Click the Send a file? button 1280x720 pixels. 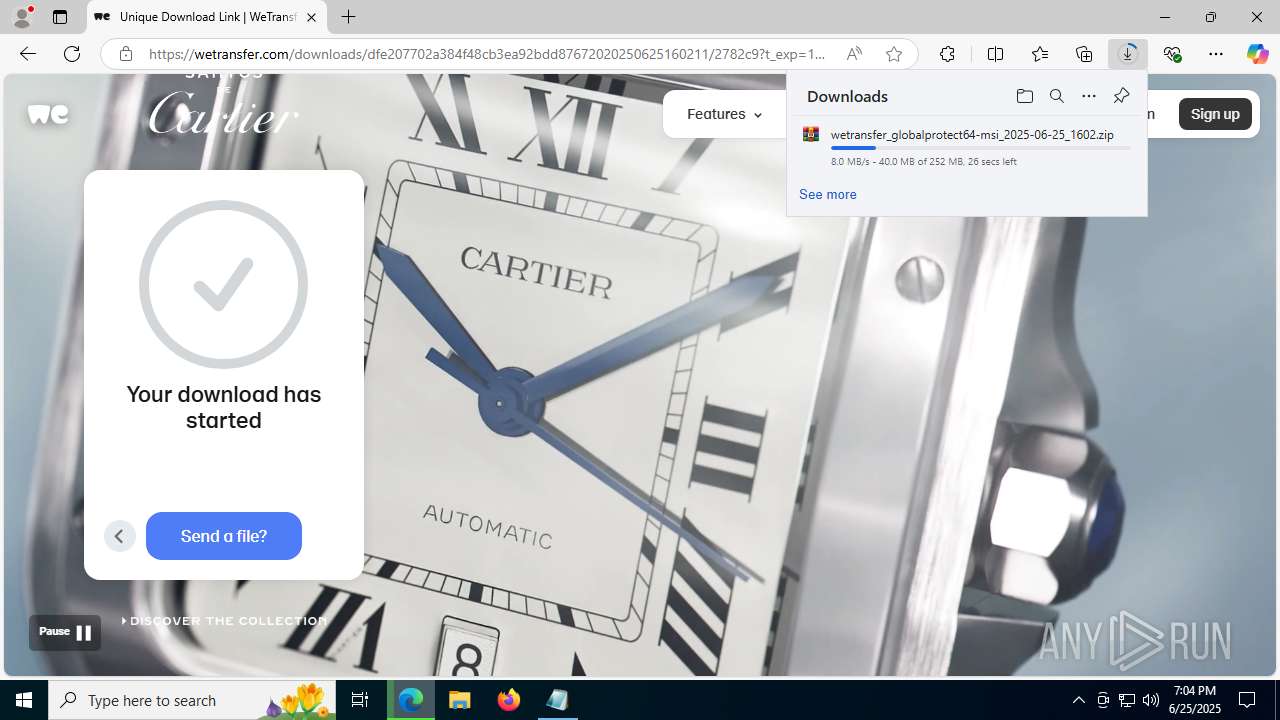[x=224, y=536]
